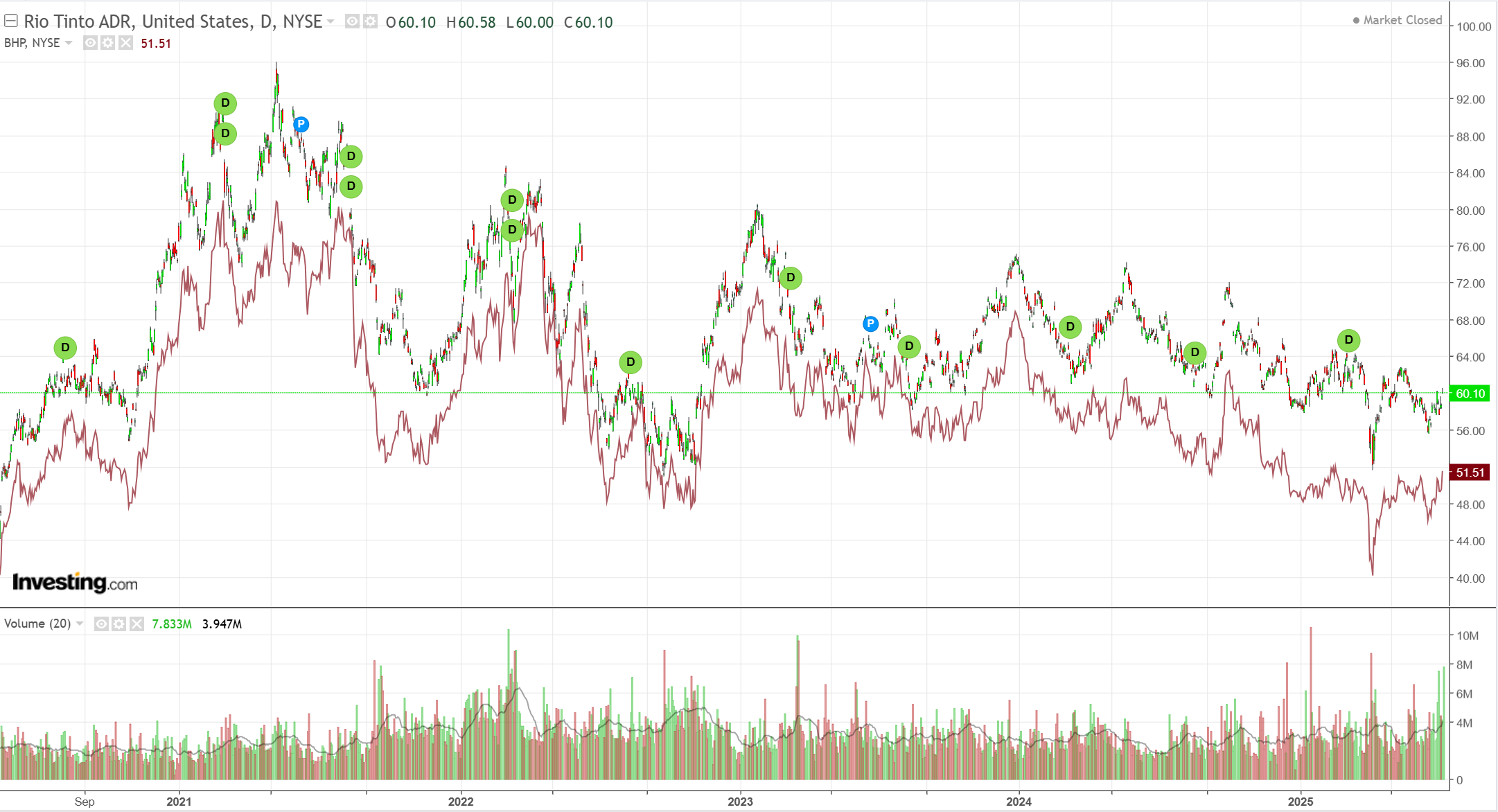Click the blue P marker in mid-2023
1498x812 pixels.
click(x=870, y=324)
